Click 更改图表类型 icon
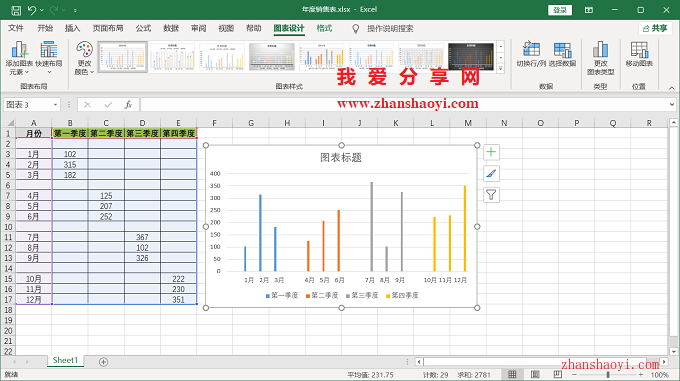Screen dimensions: 680x381 click(601, 58)
